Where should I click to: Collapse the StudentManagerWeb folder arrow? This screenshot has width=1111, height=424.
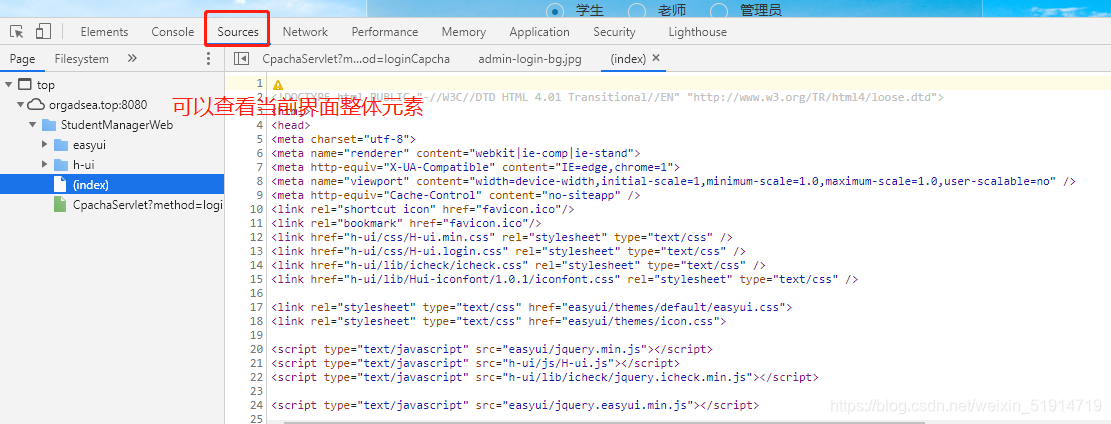click(33, 125)
